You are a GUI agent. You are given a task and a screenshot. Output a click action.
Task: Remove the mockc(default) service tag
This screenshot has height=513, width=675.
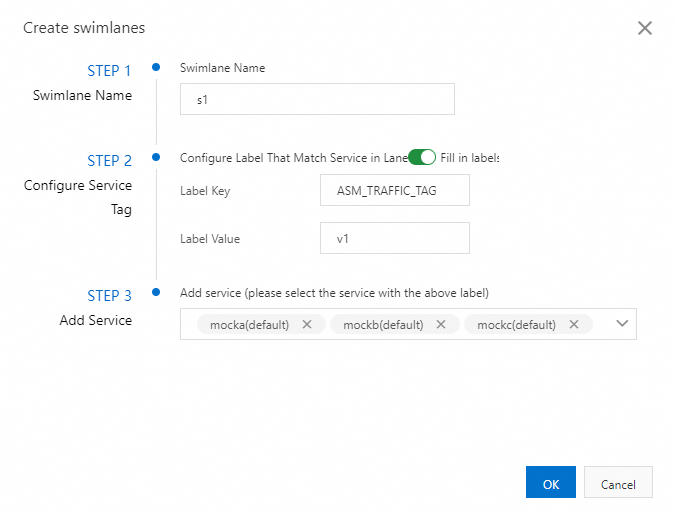tap(574, 324)
